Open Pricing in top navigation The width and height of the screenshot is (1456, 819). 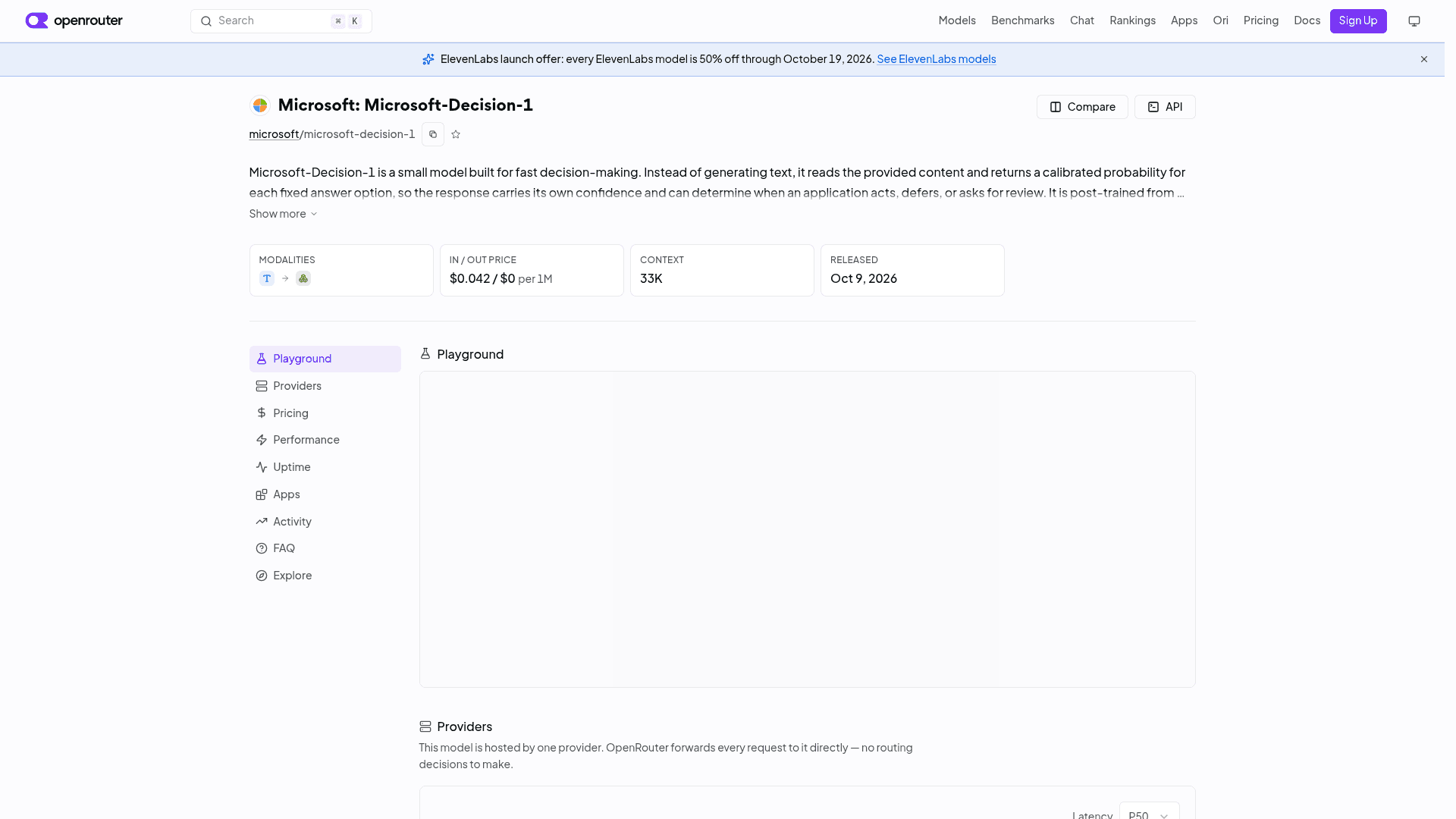pyautogui.click(x=1260, y=20)
